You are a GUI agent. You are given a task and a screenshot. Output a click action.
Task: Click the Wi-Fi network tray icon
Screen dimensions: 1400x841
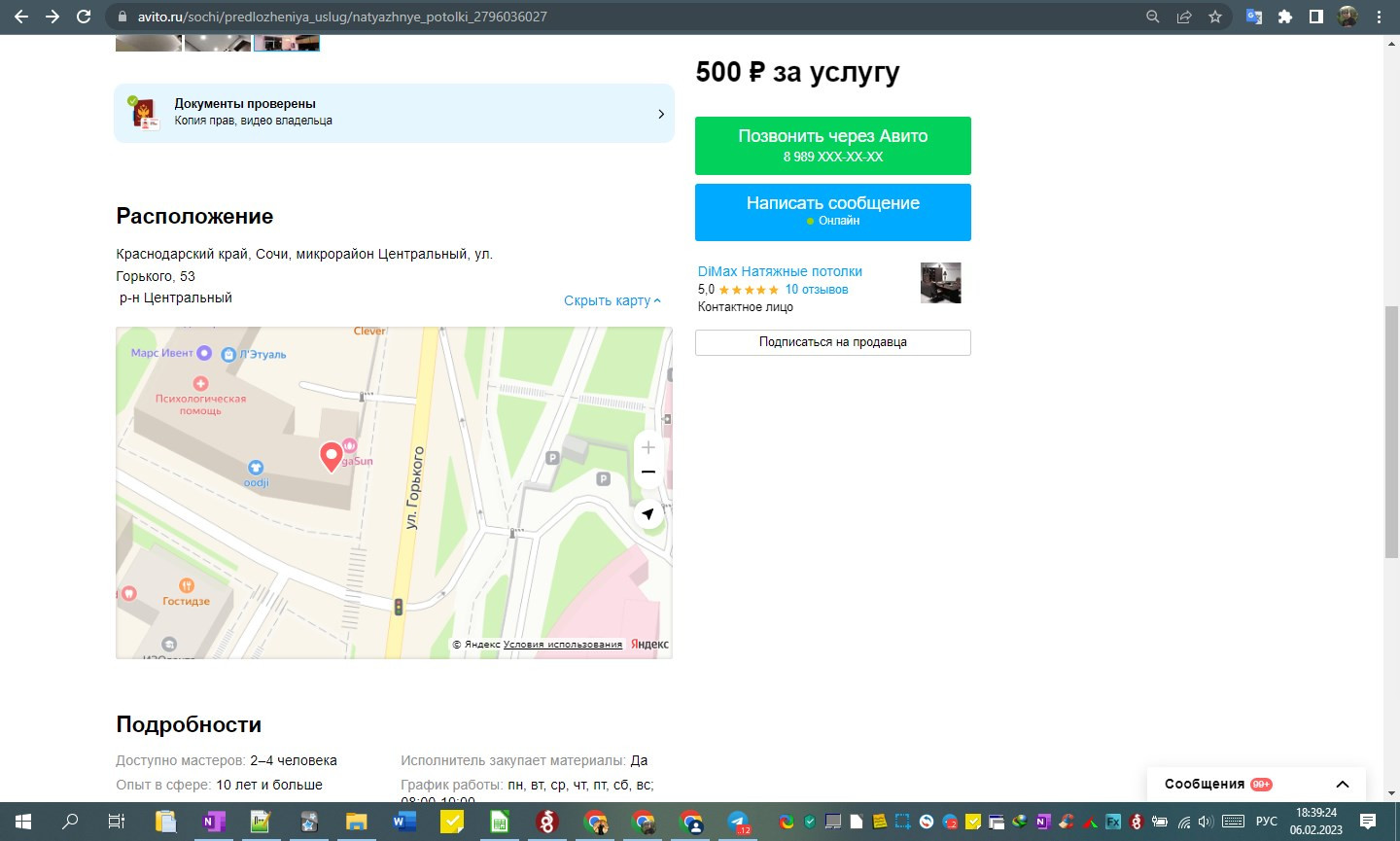(1183, 822)
